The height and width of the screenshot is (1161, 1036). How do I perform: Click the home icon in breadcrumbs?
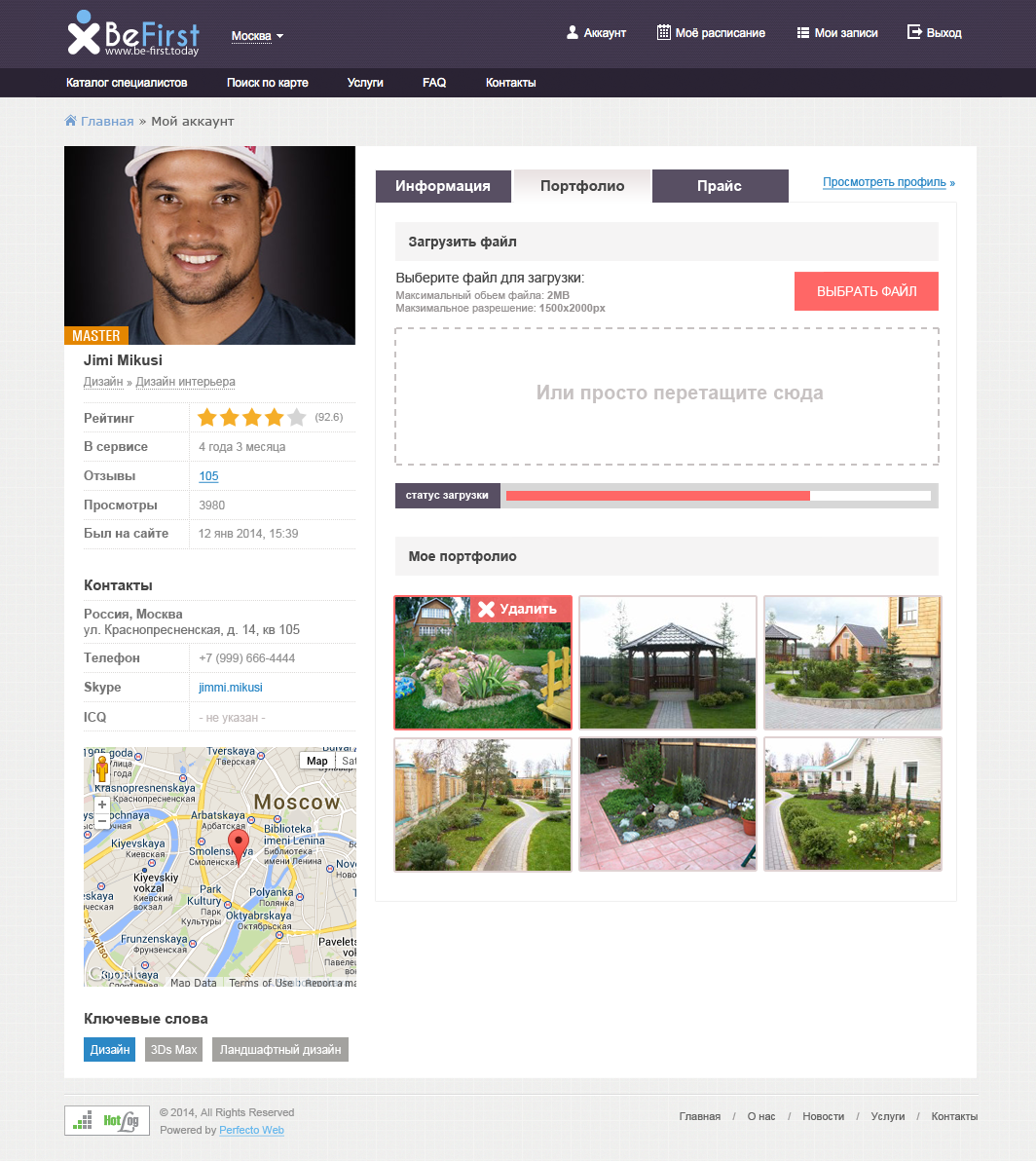pyautogui.click(x=71, y=121)
